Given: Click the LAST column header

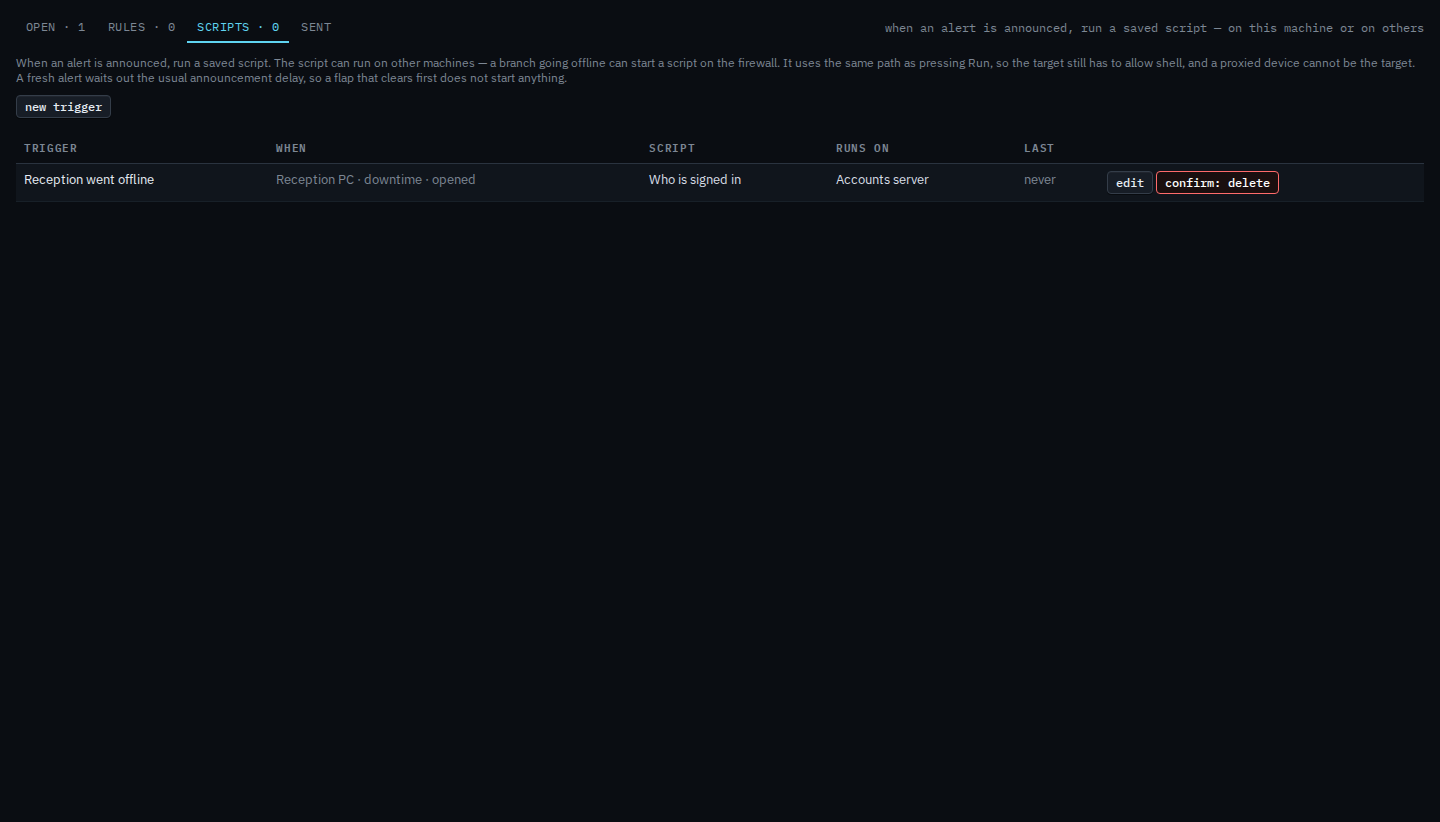Looking at the screenshot, I should (x=1039, y=148).
